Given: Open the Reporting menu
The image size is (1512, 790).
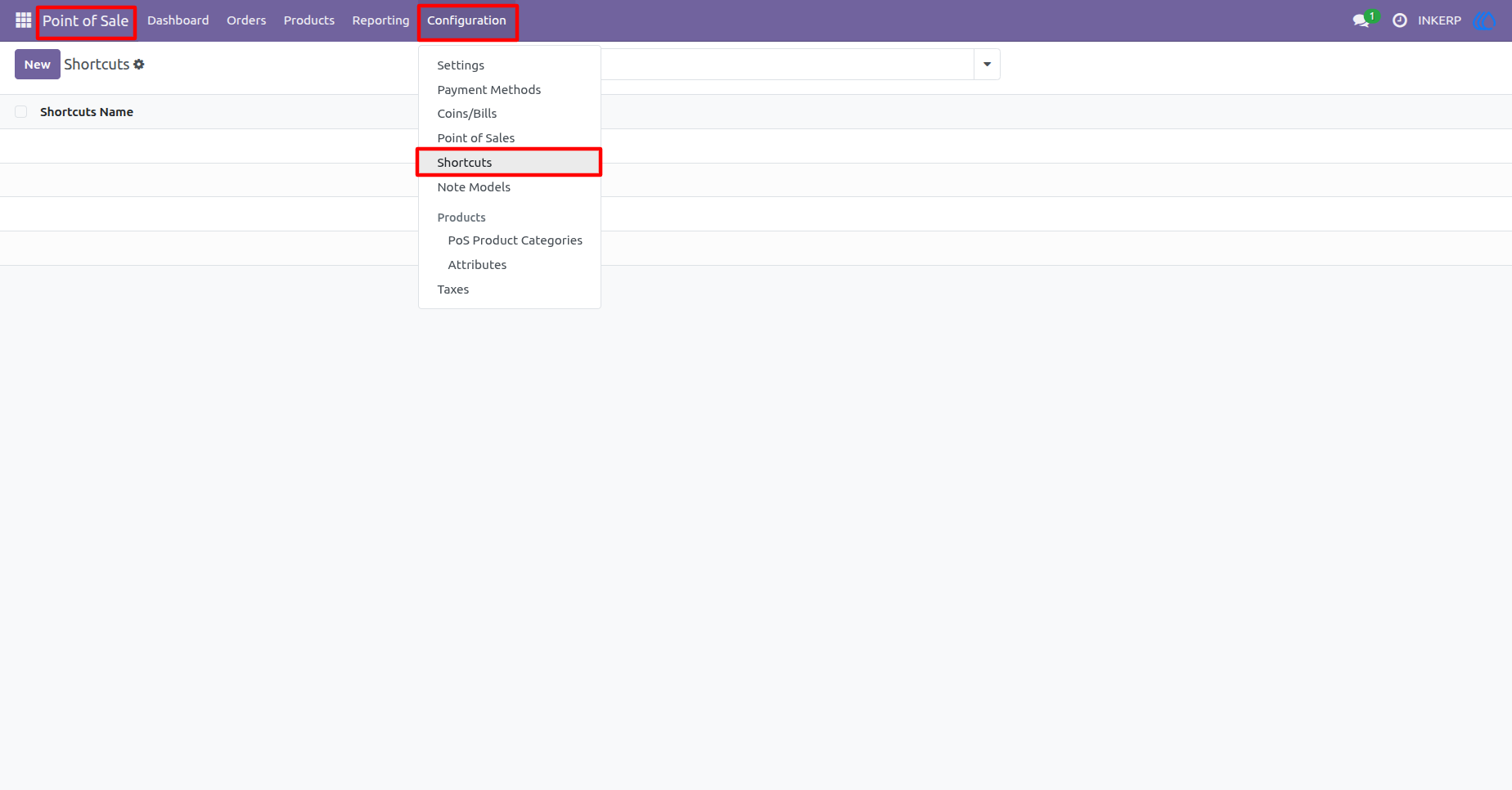Looking at the screenshot, I should (380, 20).
